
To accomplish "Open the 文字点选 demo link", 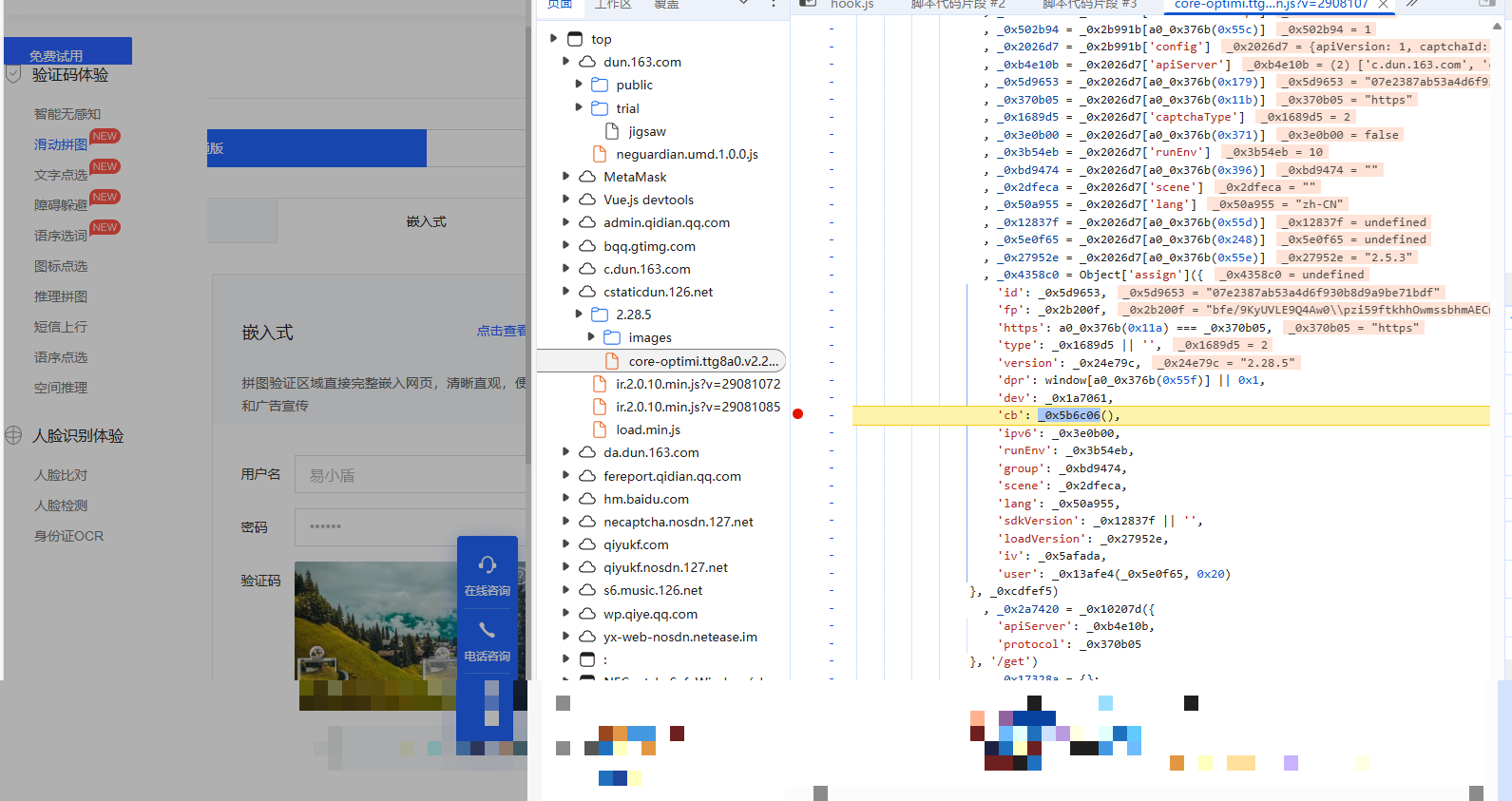I will (61, 175).
